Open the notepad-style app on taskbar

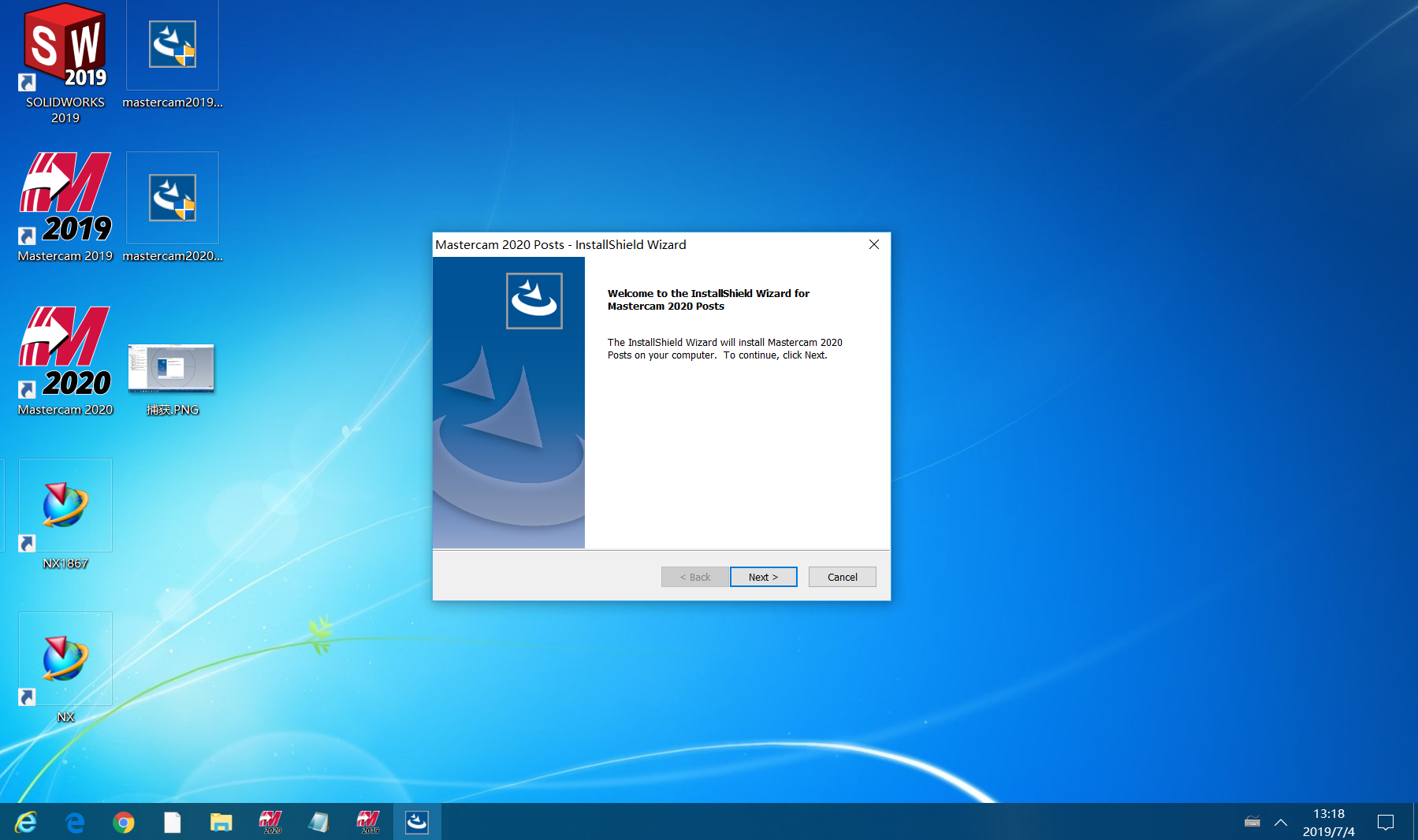(x=319, y=823)
